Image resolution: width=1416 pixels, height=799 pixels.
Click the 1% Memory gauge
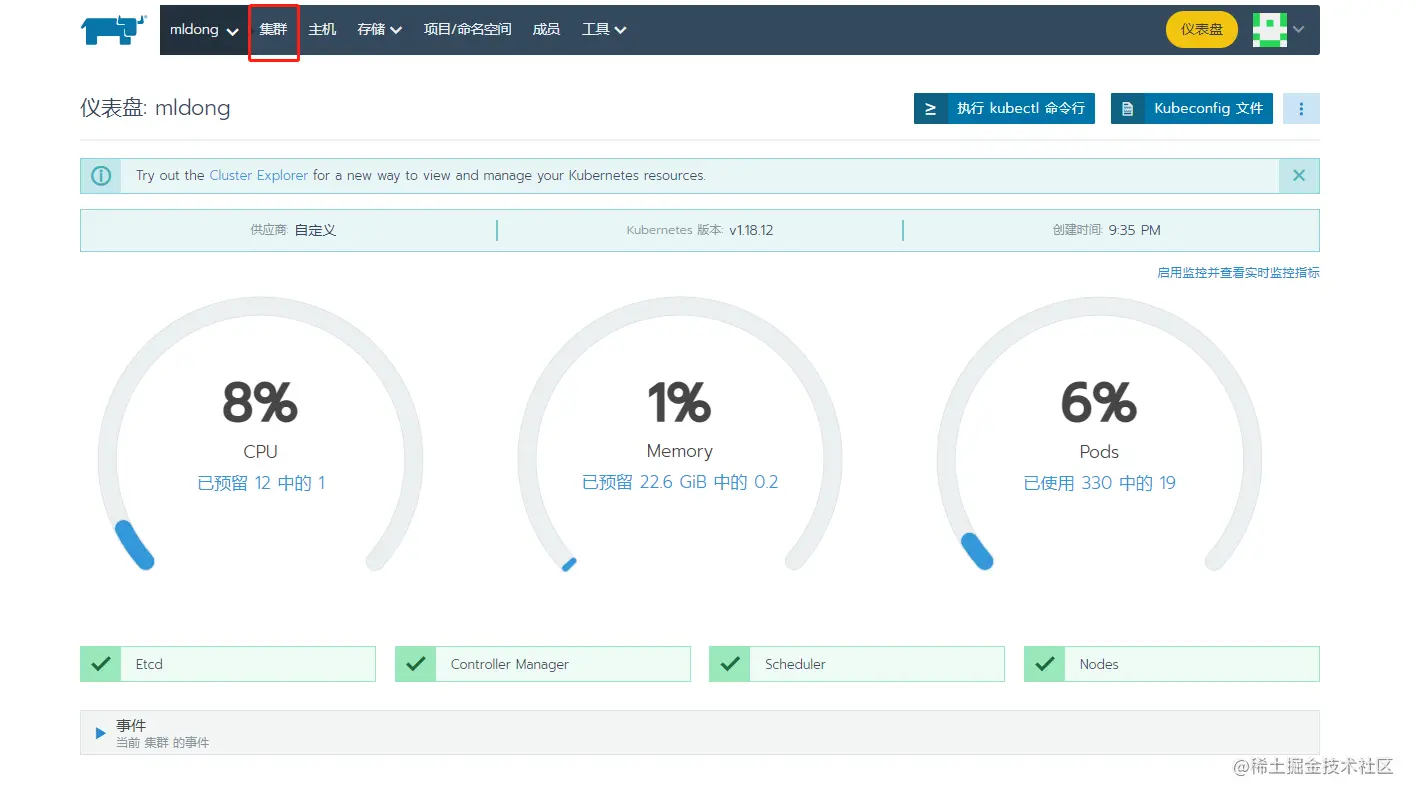coord(680,435)
